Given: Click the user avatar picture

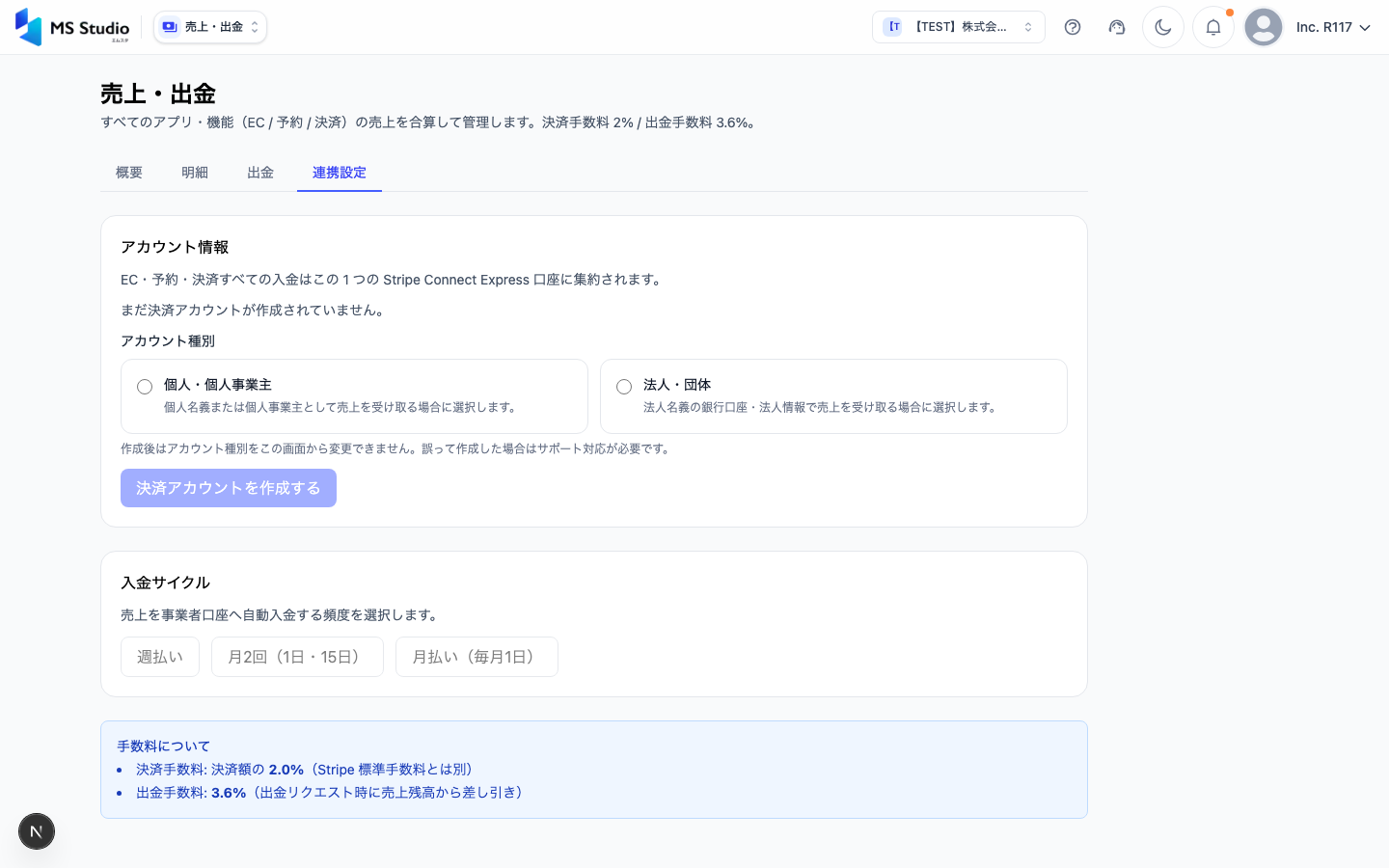Looking at the screenshot, I should click(1264, 27).
